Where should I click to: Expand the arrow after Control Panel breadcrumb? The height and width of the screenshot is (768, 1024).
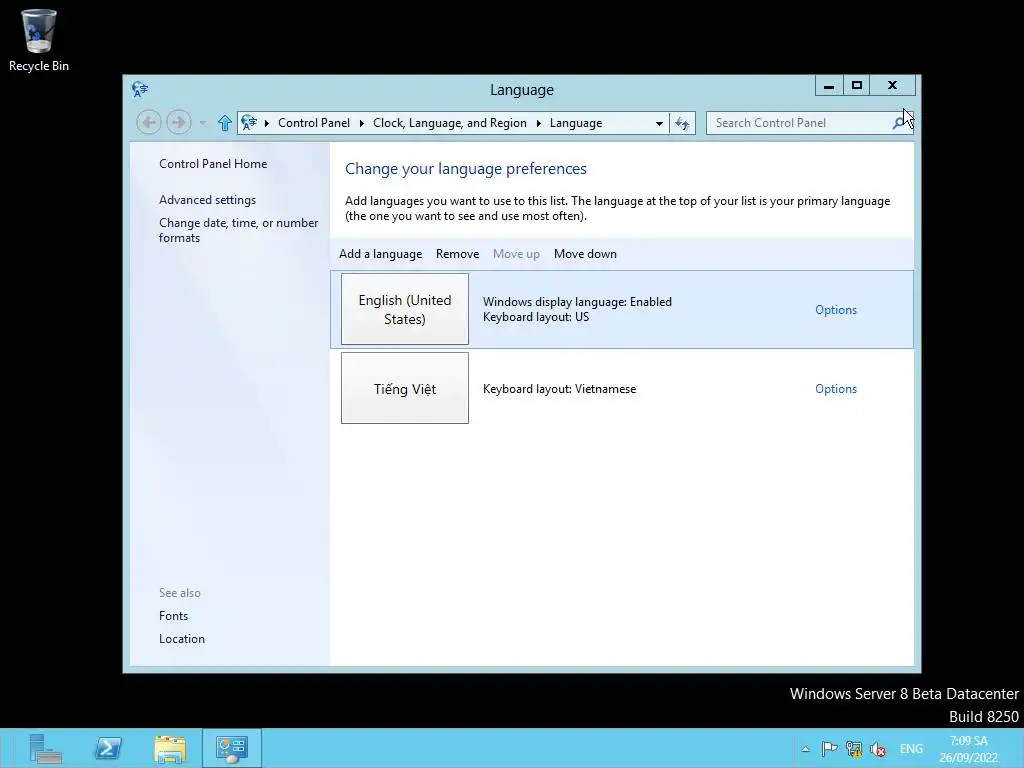coord(362,123)
